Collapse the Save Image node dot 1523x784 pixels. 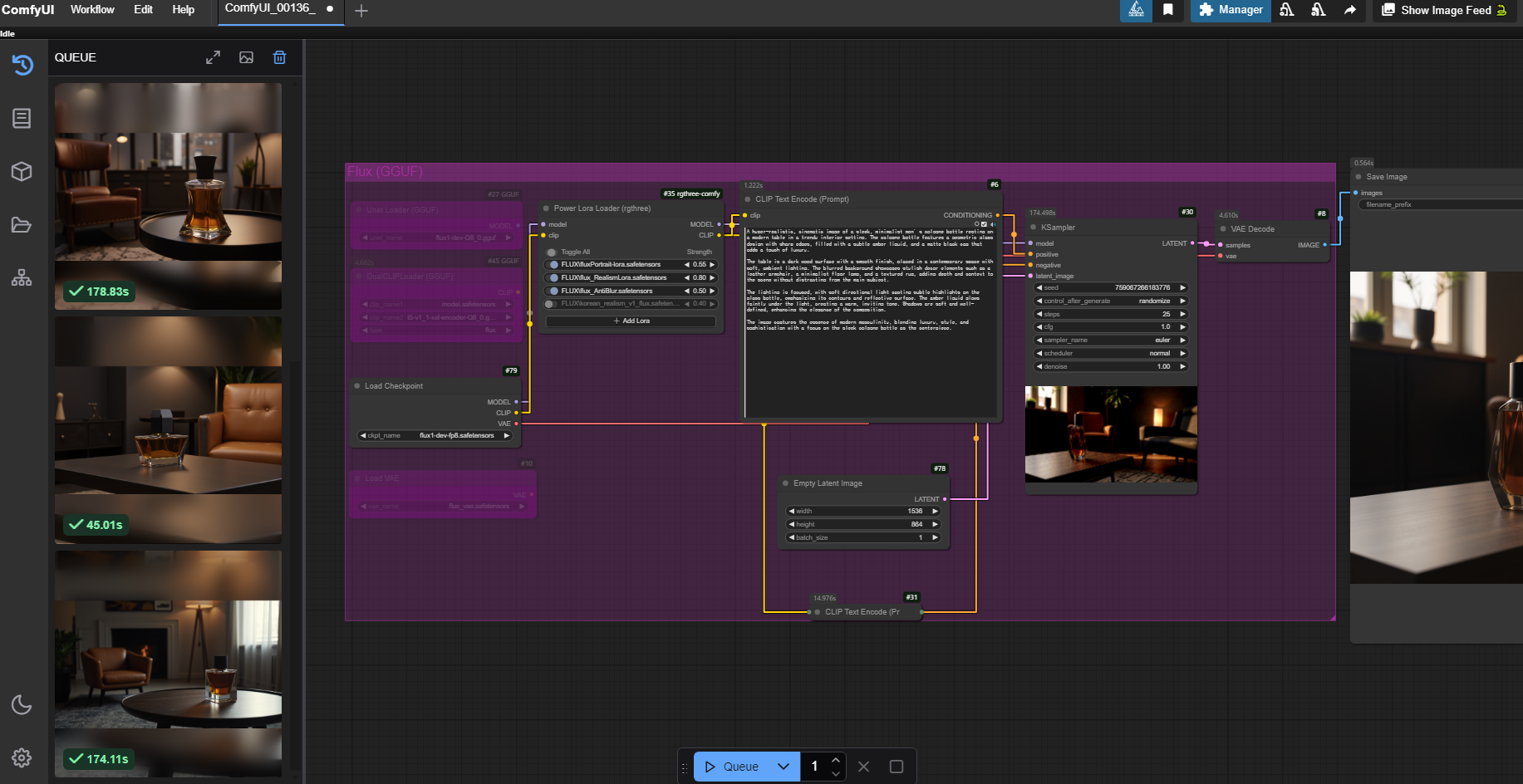[1358, 177]
